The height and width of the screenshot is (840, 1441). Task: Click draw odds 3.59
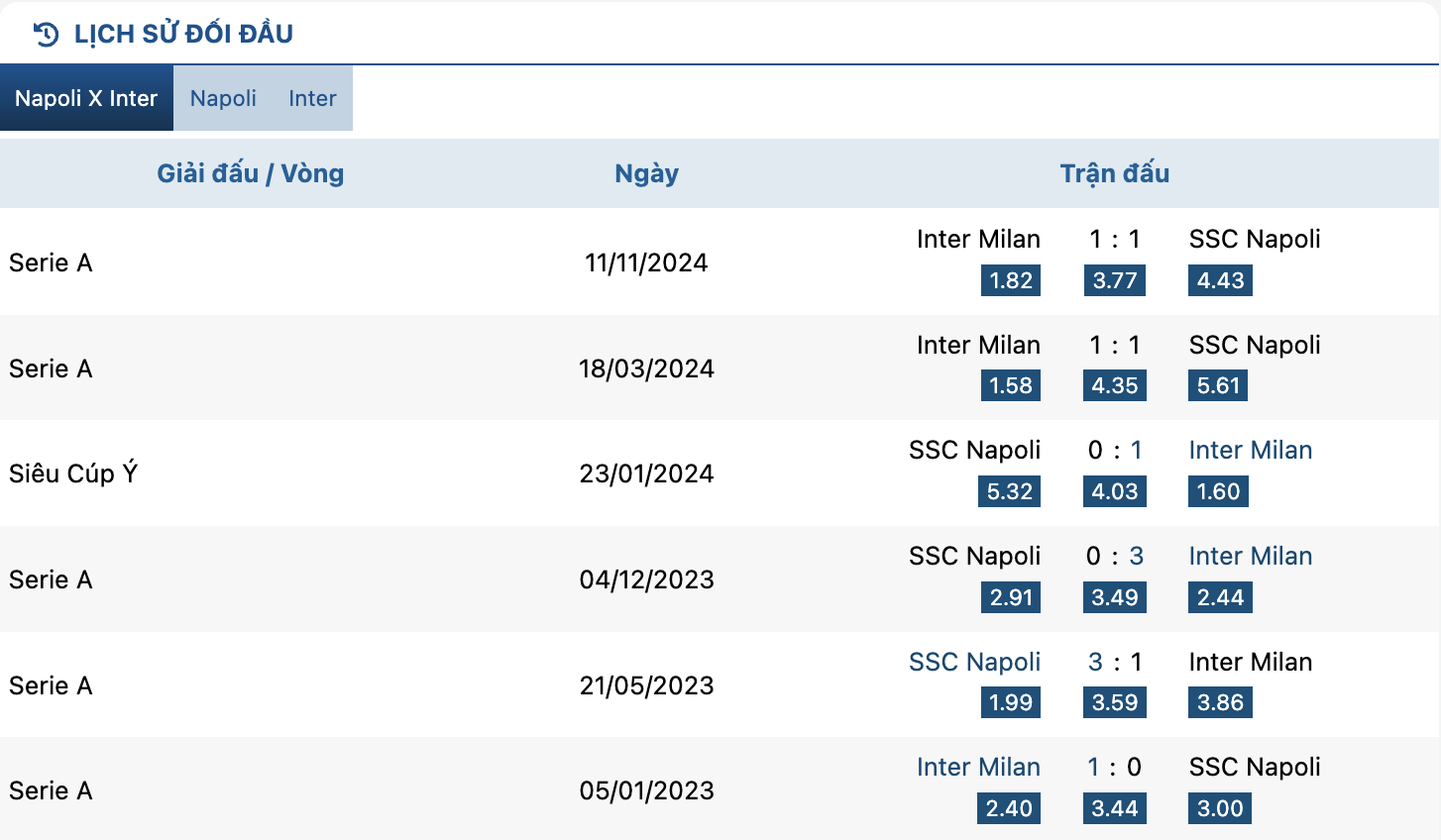coord(1115,702)
